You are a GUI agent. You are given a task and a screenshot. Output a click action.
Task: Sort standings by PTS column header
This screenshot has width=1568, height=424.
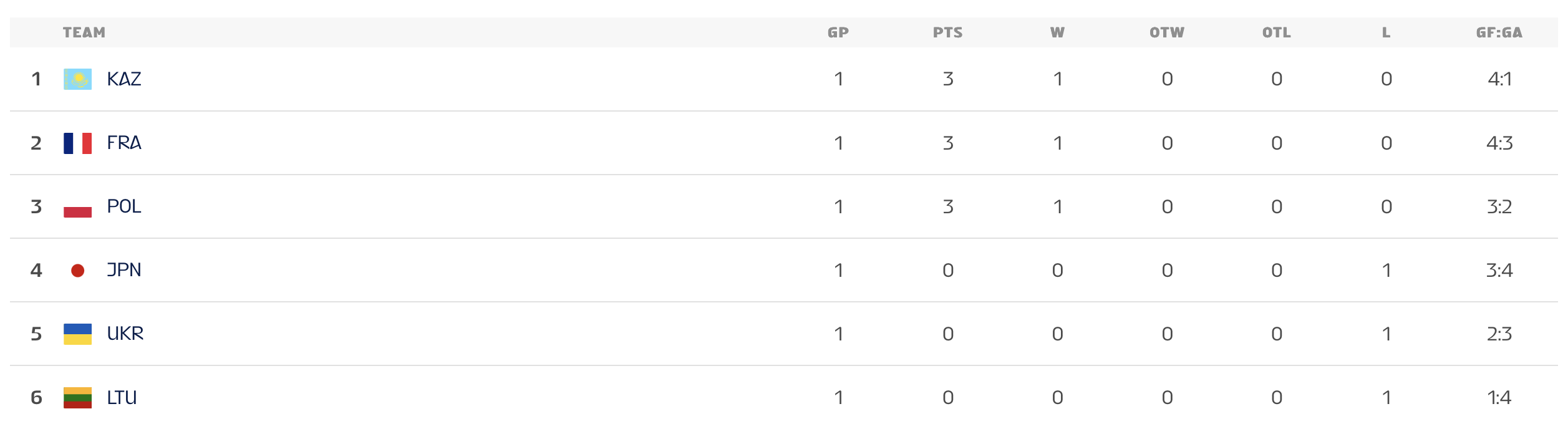[948, 32]
